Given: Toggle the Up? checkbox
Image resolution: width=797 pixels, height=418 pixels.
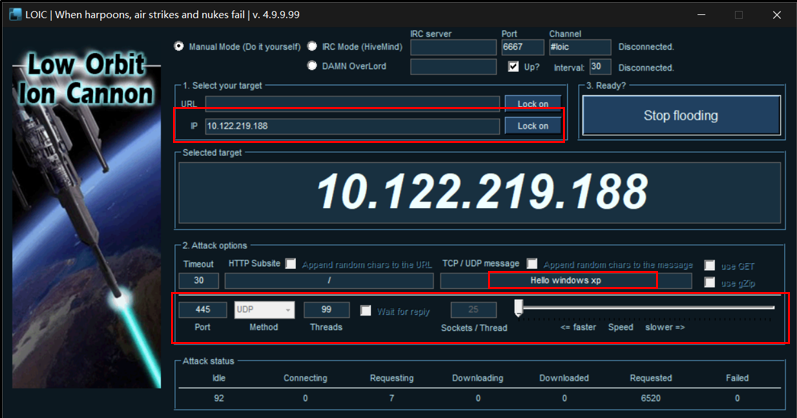Looking at the screenshot, I should pyautogui.click(x=513, y=67).
